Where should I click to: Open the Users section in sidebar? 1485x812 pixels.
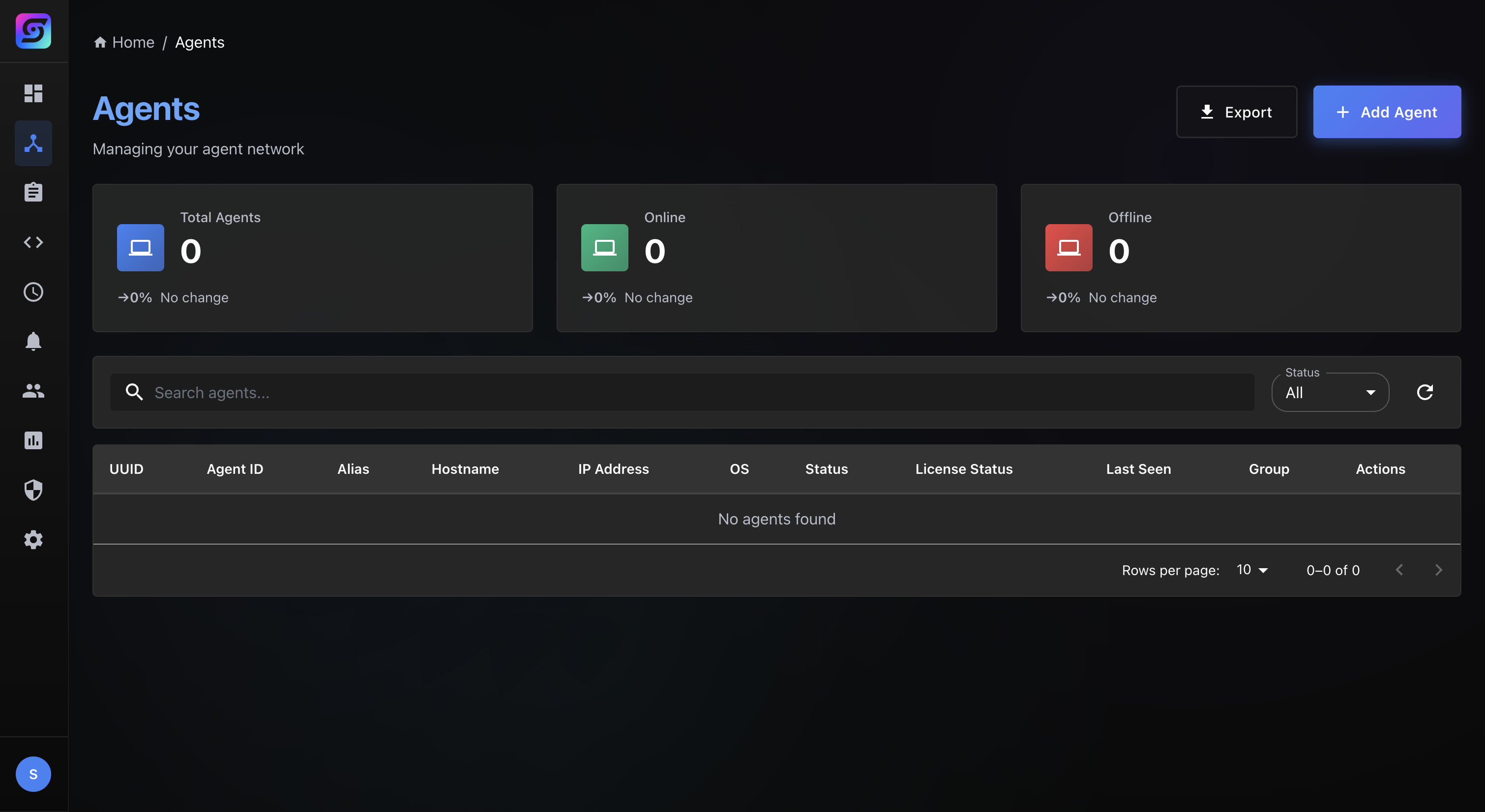click(x=33, y=391)
